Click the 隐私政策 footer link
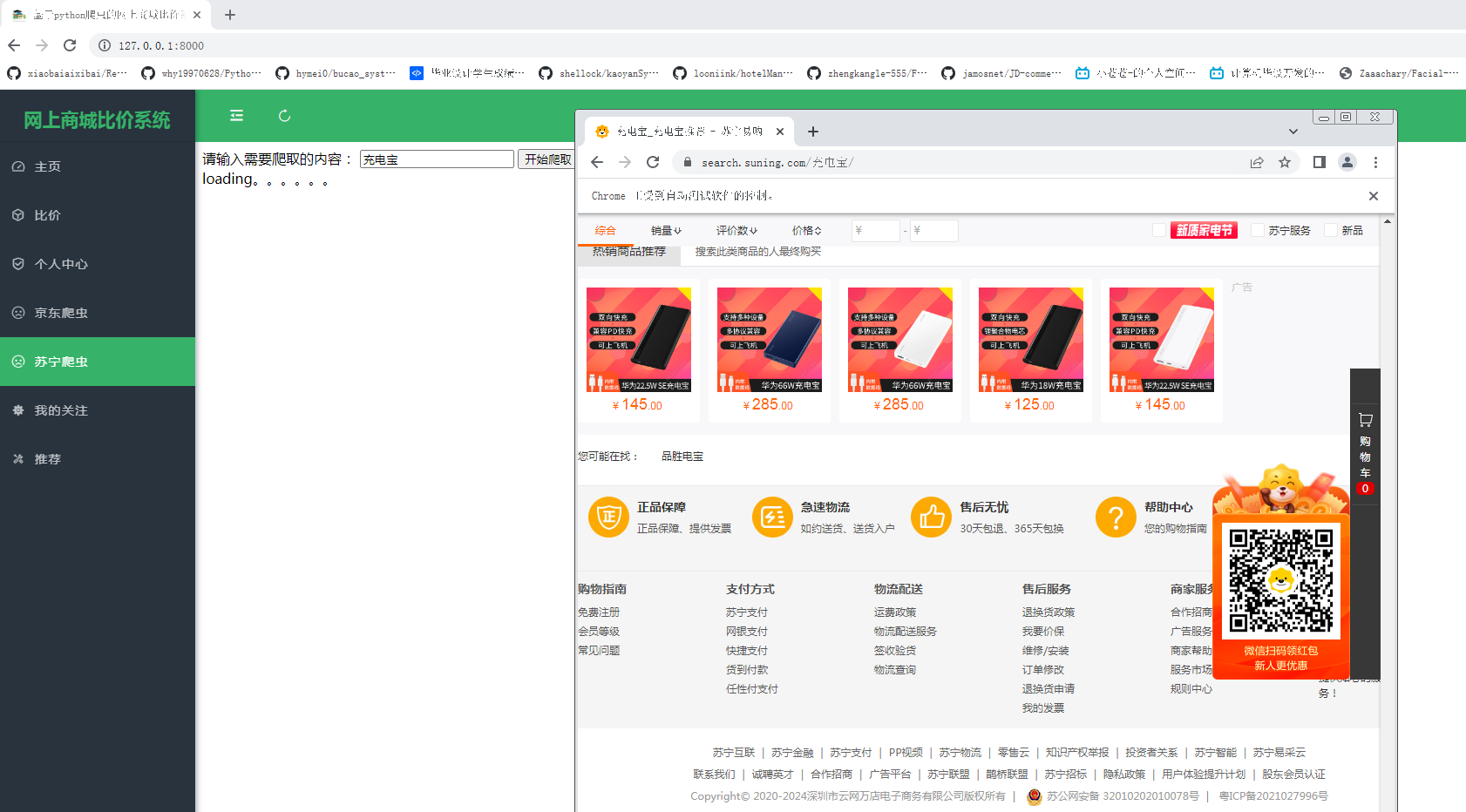The height and width of the screenshot is (812, 1466). [x=1124, y=775]
